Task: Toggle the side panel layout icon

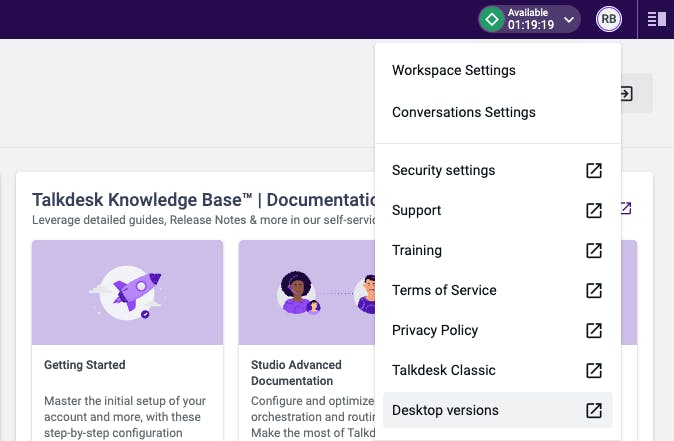Action: pos(656,19)
